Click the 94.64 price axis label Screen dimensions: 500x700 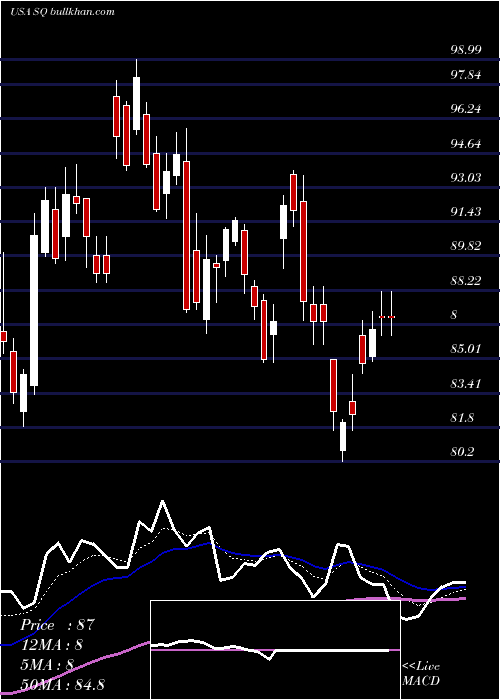pos(466,143)
